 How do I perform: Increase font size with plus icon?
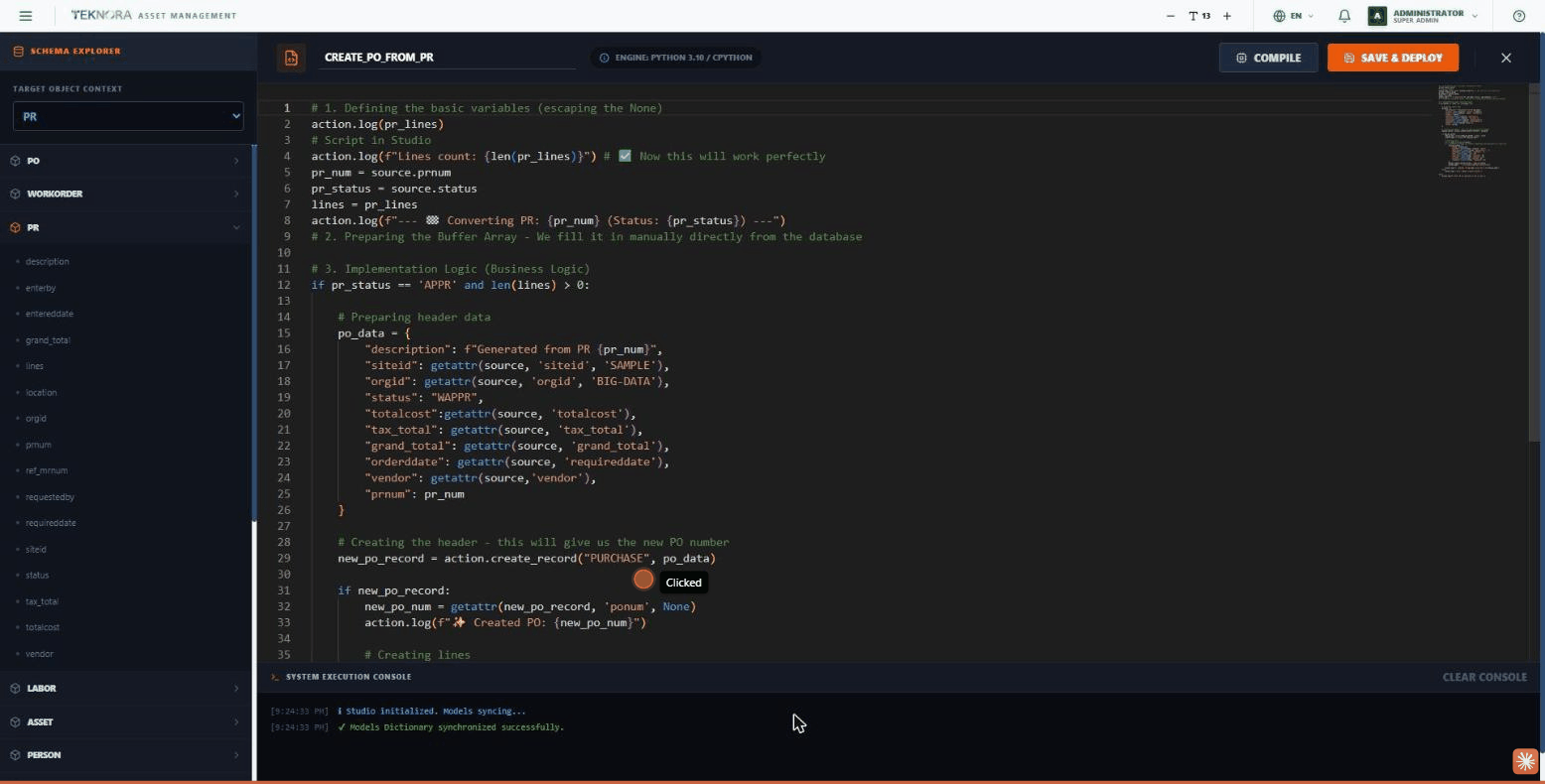pos(1227,16)
